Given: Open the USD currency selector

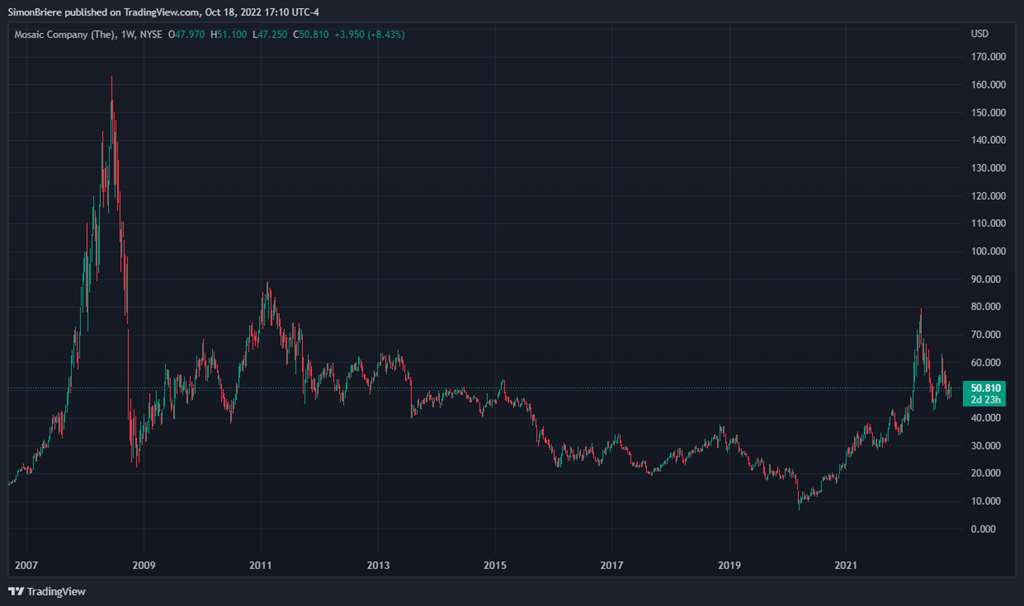Looking at the screenshot, I should pos(979,34).
